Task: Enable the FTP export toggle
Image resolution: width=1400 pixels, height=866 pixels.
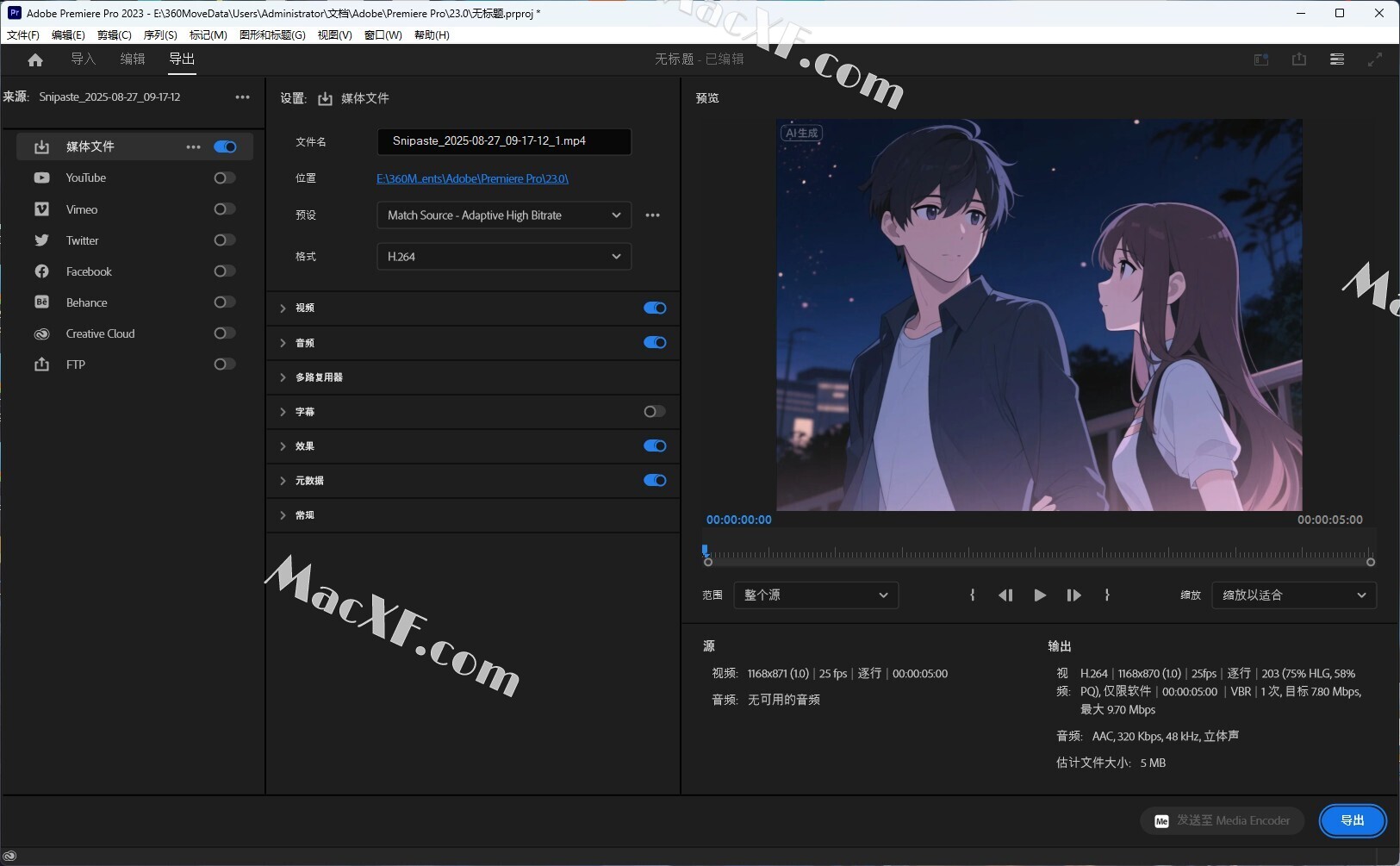Action: tap(225, 364)
